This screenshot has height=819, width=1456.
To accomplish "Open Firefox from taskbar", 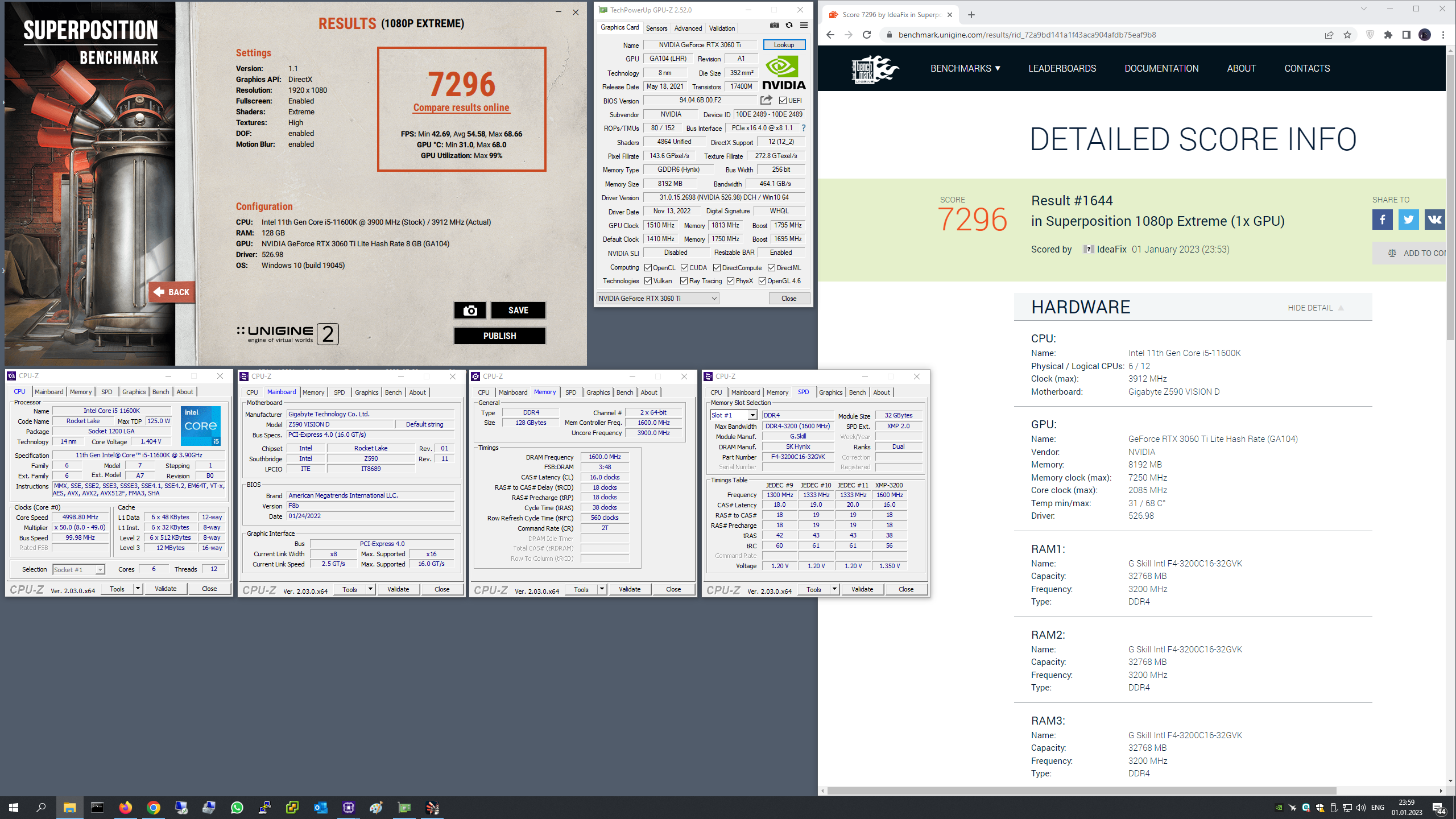I will 125,807.
